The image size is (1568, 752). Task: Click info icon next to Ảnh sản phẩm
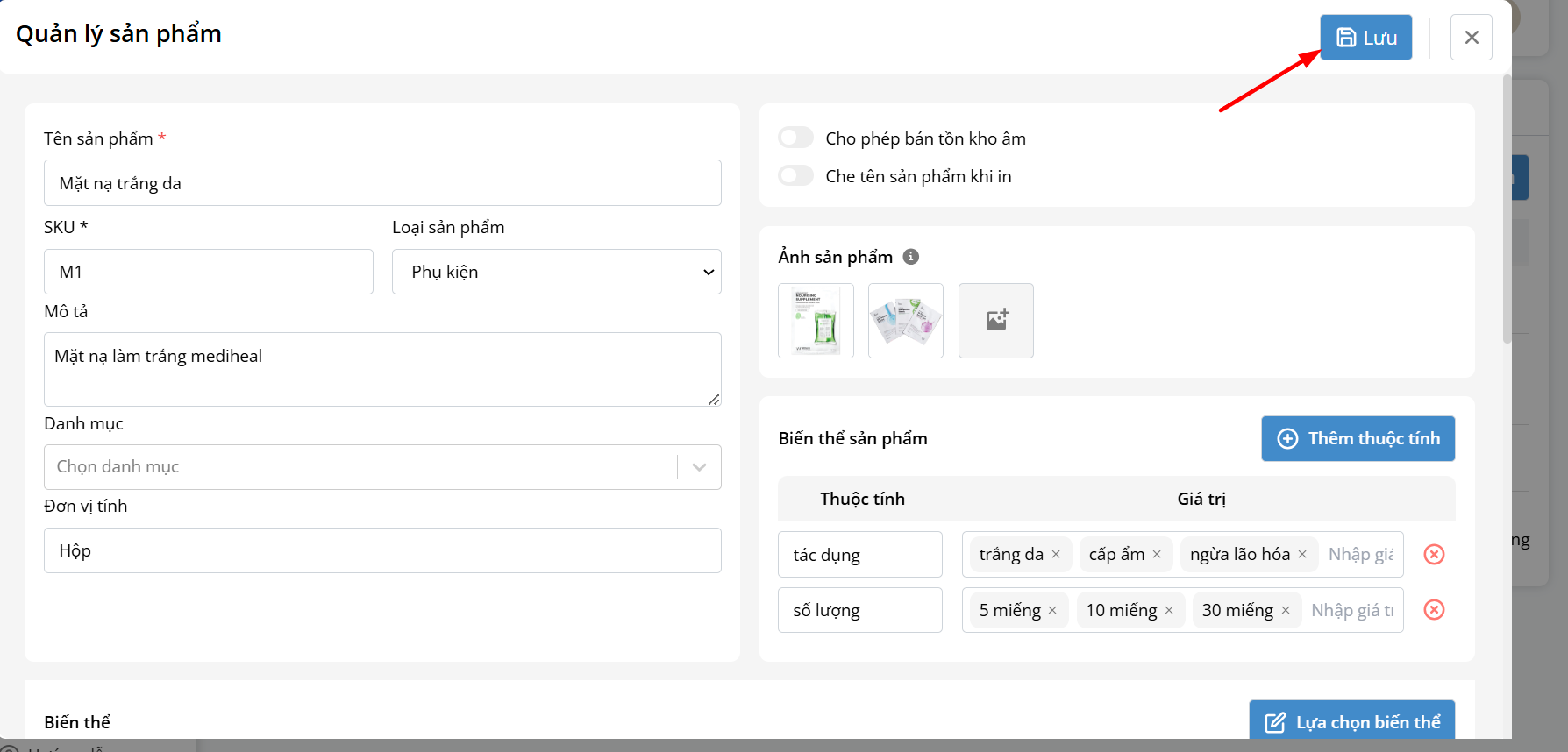(x=911, y=257)
